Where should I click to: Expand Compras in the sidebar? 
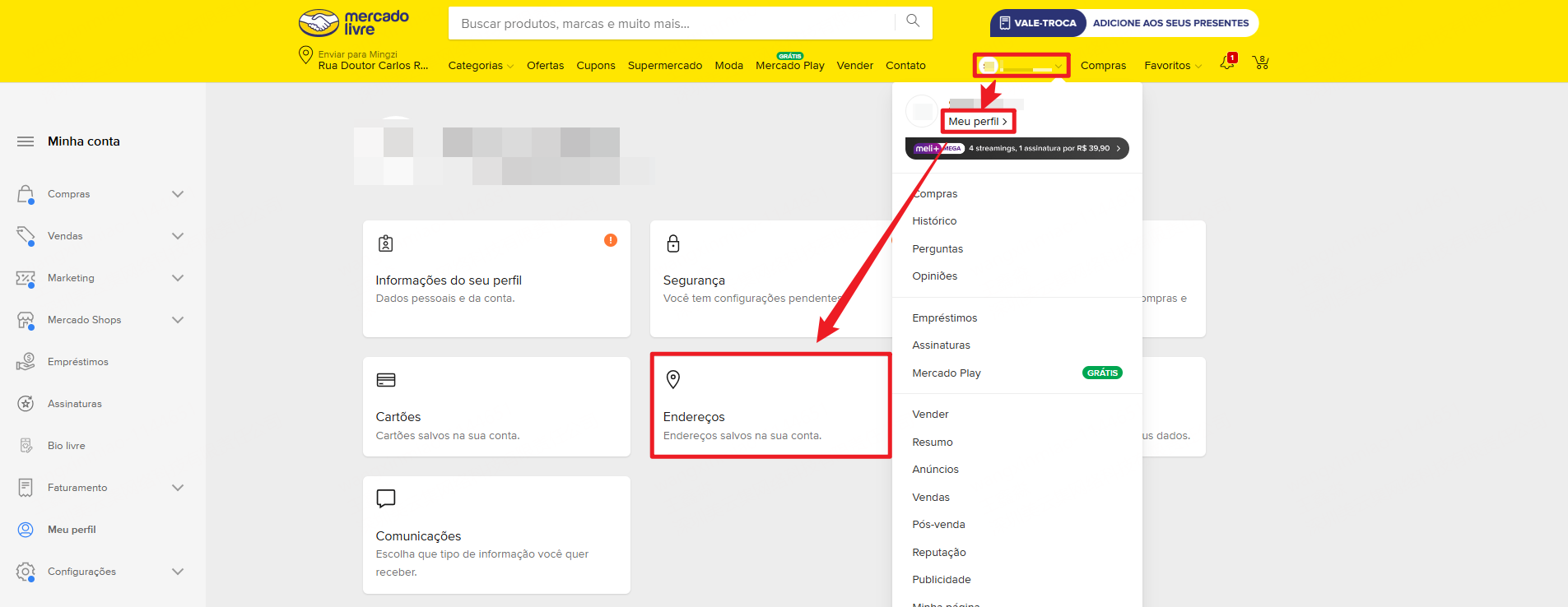point(177,194)
